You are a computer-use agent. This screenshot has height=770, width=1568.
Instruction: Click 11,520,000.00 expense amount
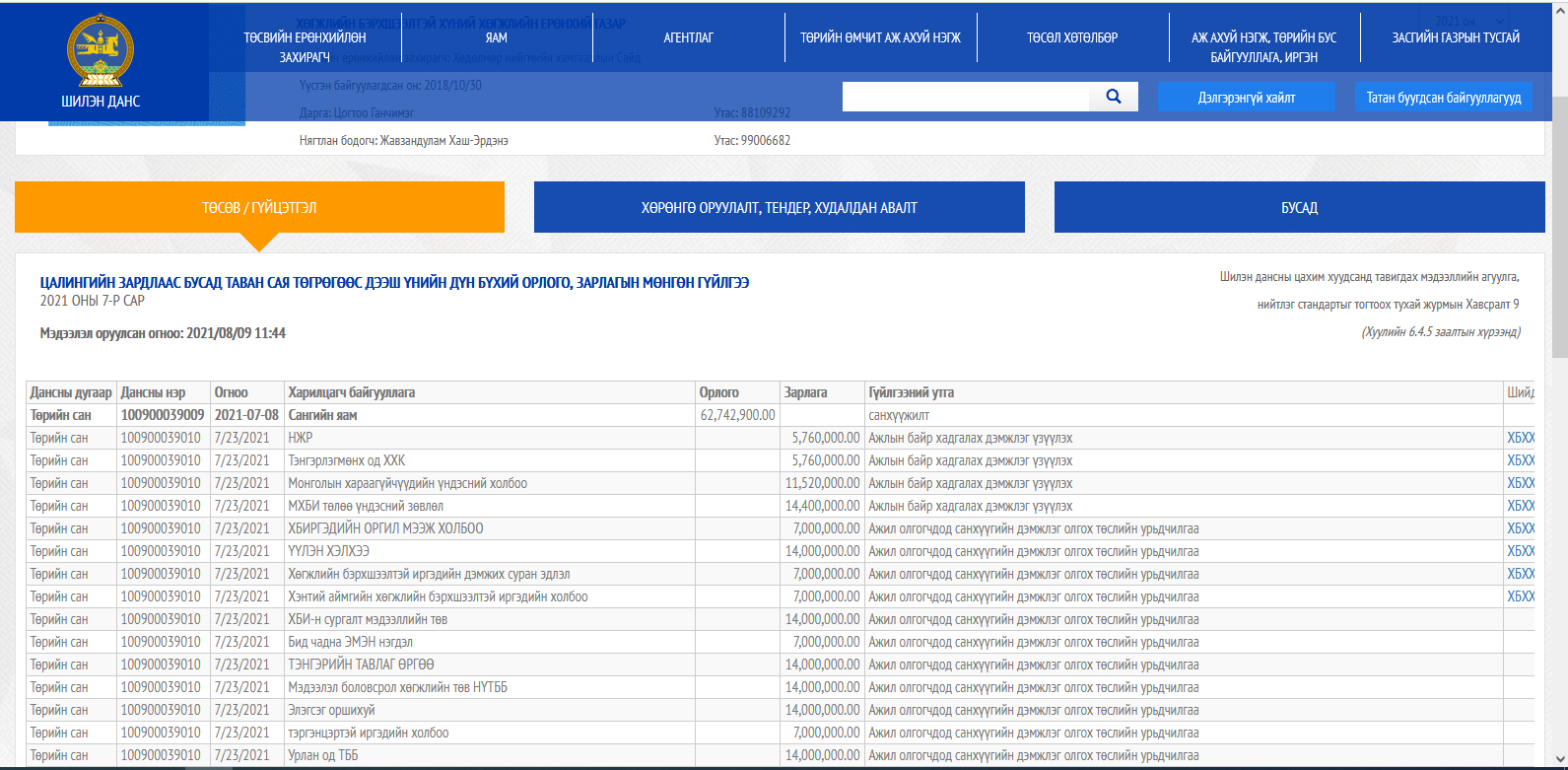pyautogui.click(x=823, y=483)
